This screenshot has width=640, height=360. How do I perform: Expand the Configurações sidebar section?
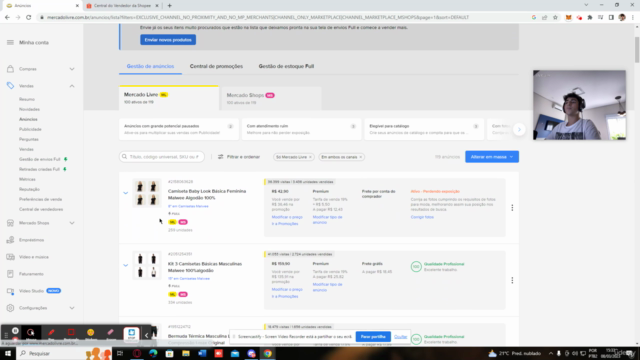(72, 308)
